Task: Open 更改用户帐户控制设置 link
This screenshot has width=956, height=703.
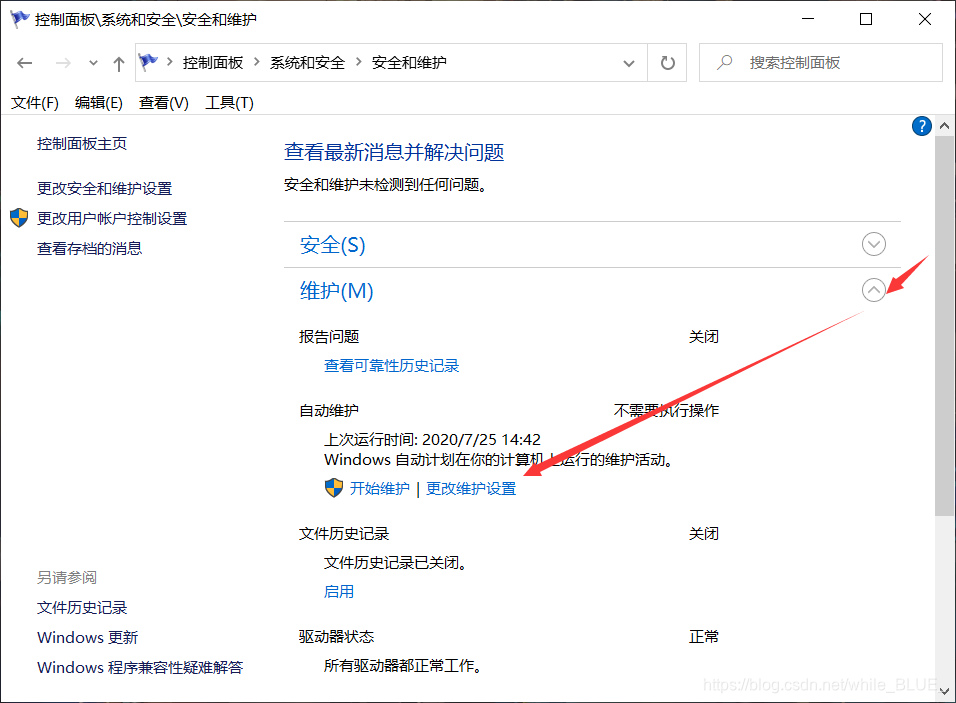Action: click(x=112, y=218)
